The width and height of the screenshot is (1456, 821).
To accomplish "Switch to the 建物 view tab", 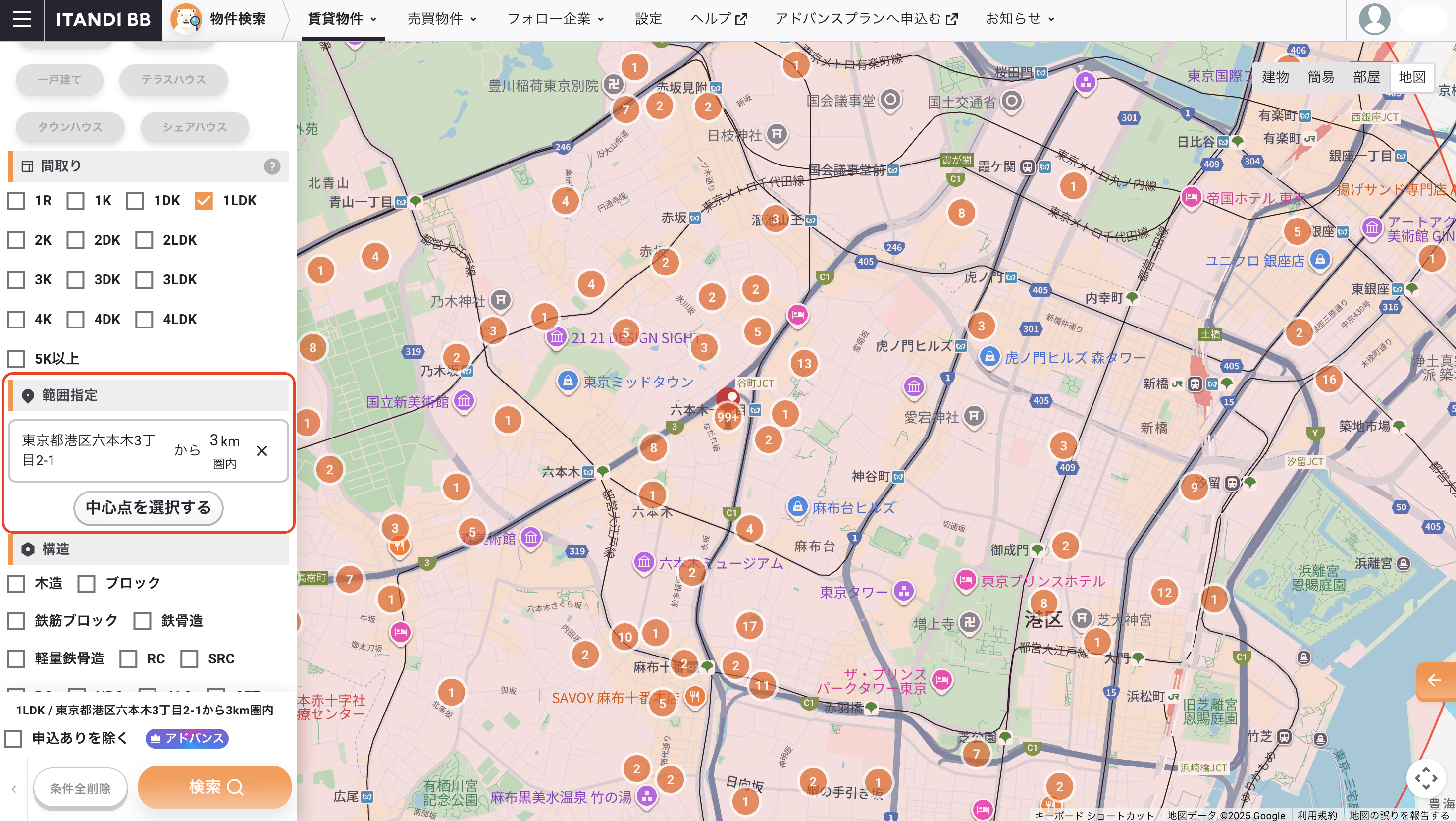I will click(1275, 77).
